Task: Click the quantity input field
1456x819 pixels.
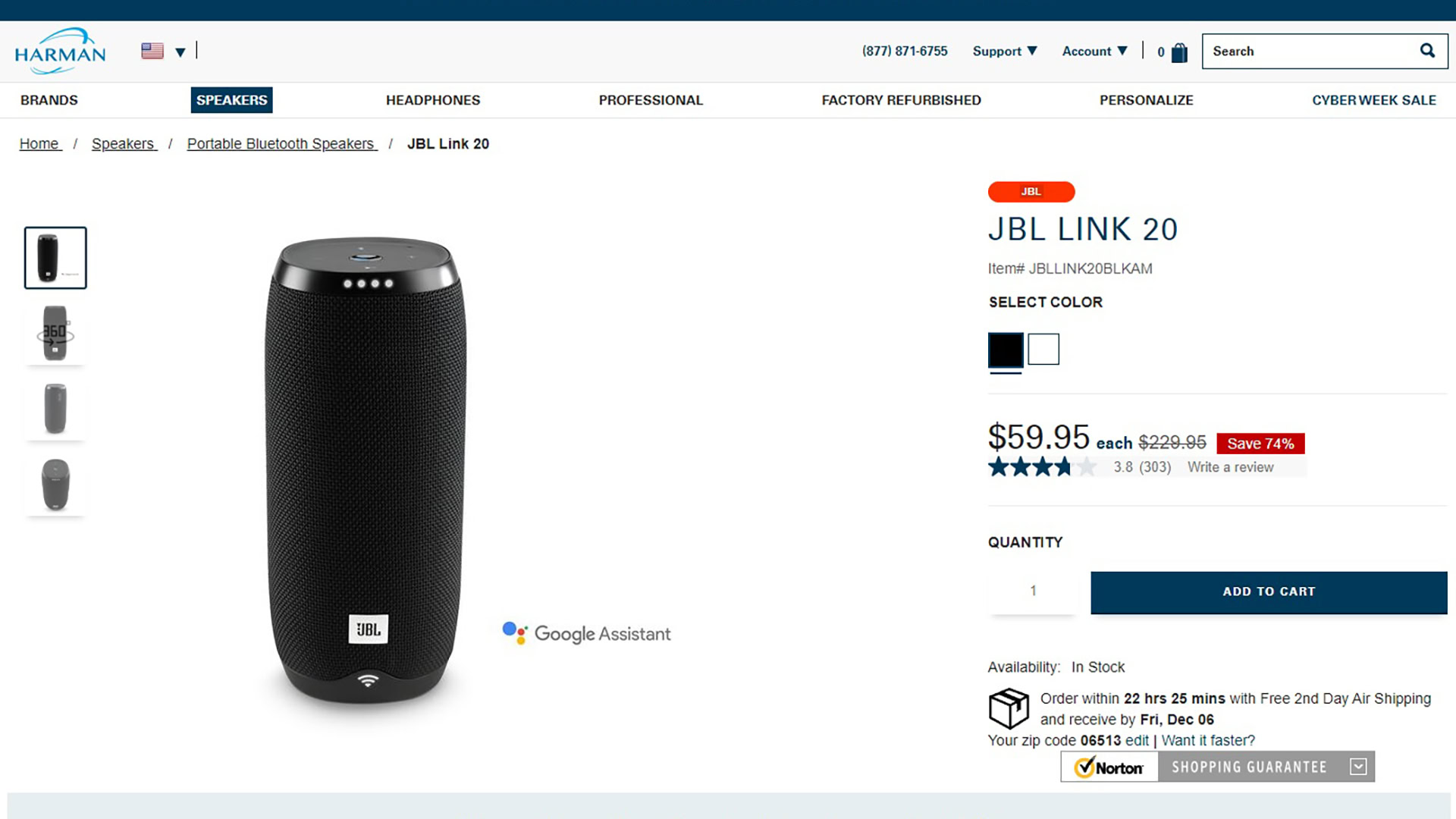Action: coord(1033,591)
